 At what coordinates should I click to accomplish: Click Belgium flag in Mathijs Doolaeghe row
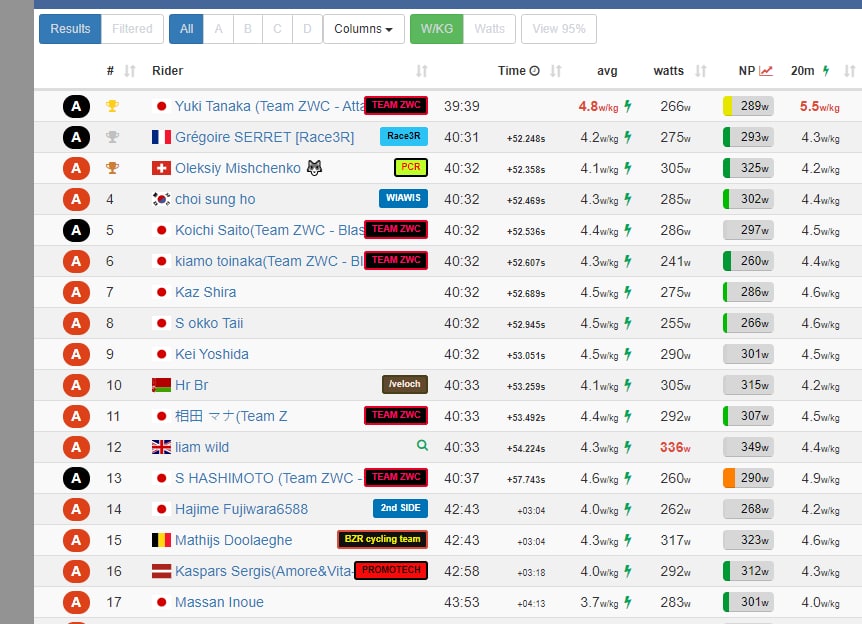coord(161,540)
